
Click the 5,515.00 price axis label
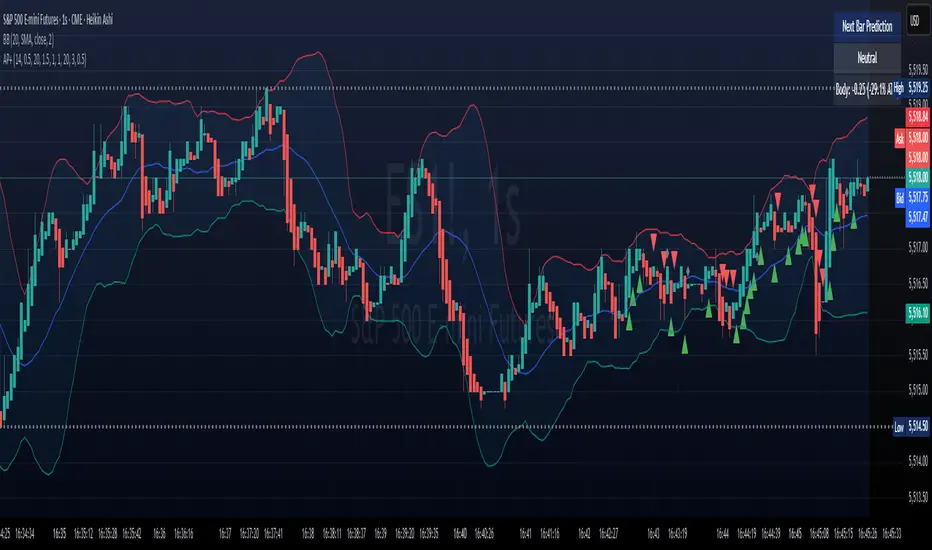pos(918,390)
